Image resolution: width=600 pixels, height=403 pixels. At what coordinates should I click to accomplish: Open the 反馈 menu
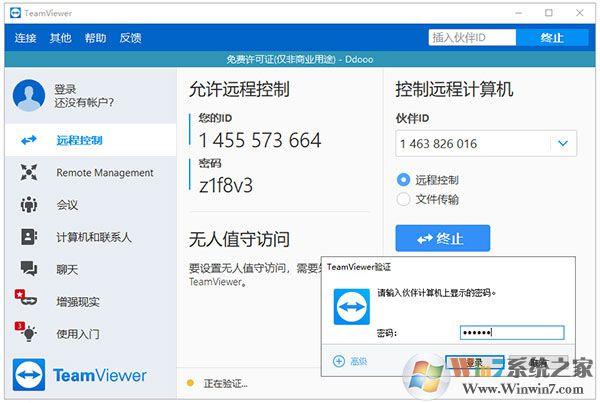point(130,38)
